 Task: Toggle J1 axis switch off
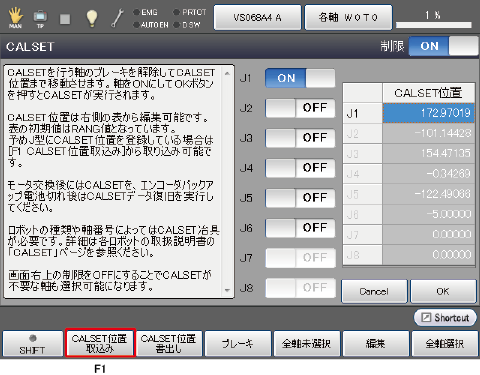click(300, 78)
